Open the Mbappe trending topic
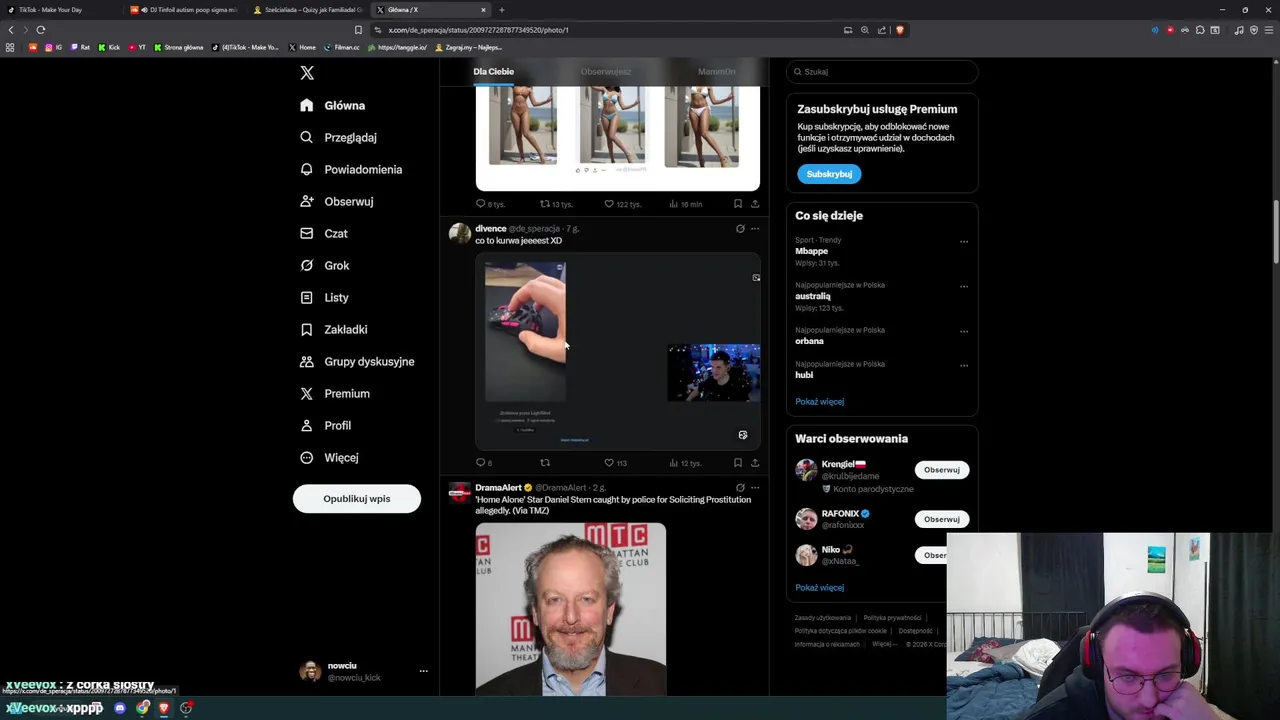1280x720 pixels. pos(812,251)
